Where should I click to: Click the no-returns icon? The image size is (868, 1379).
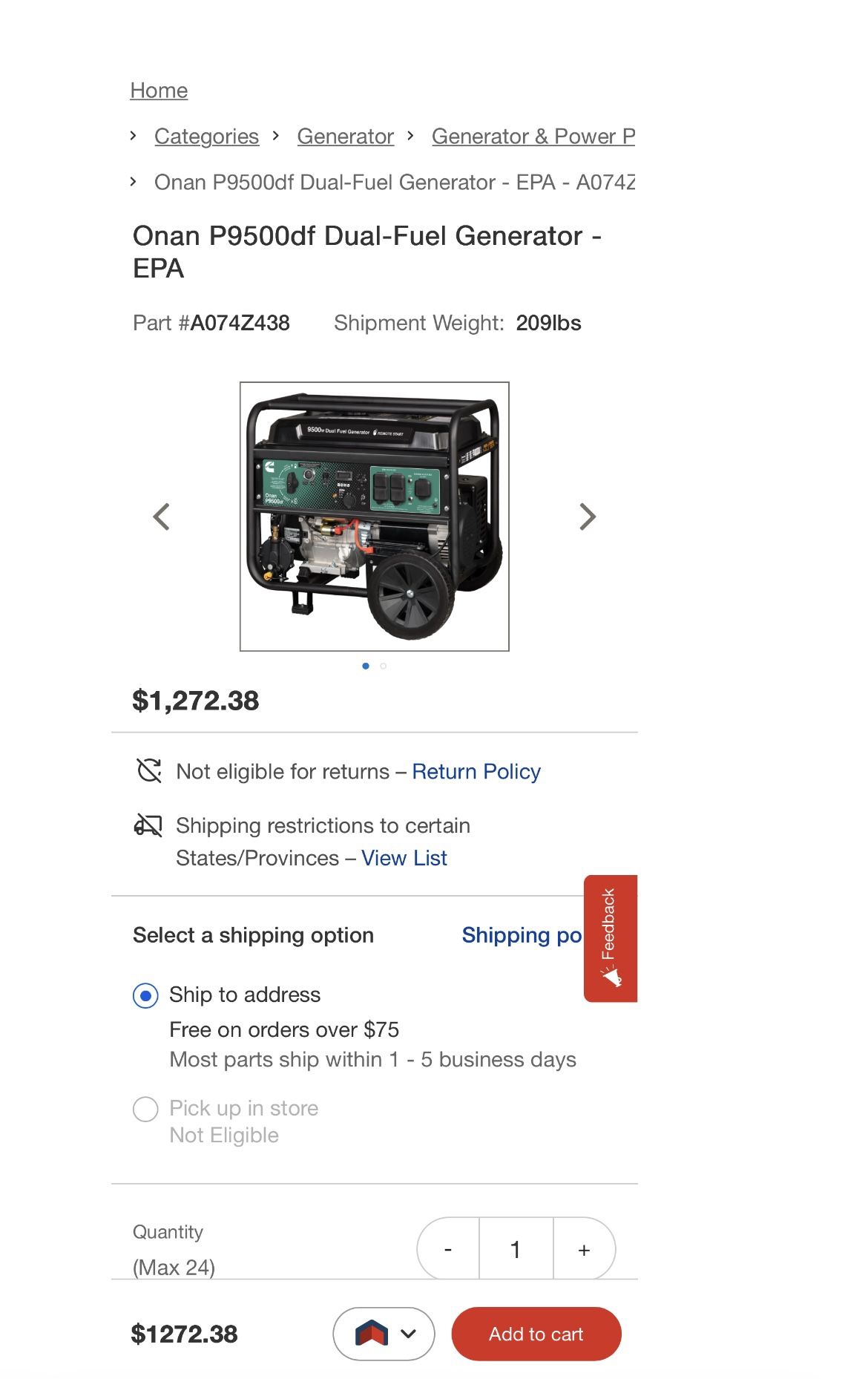point(149,770)
